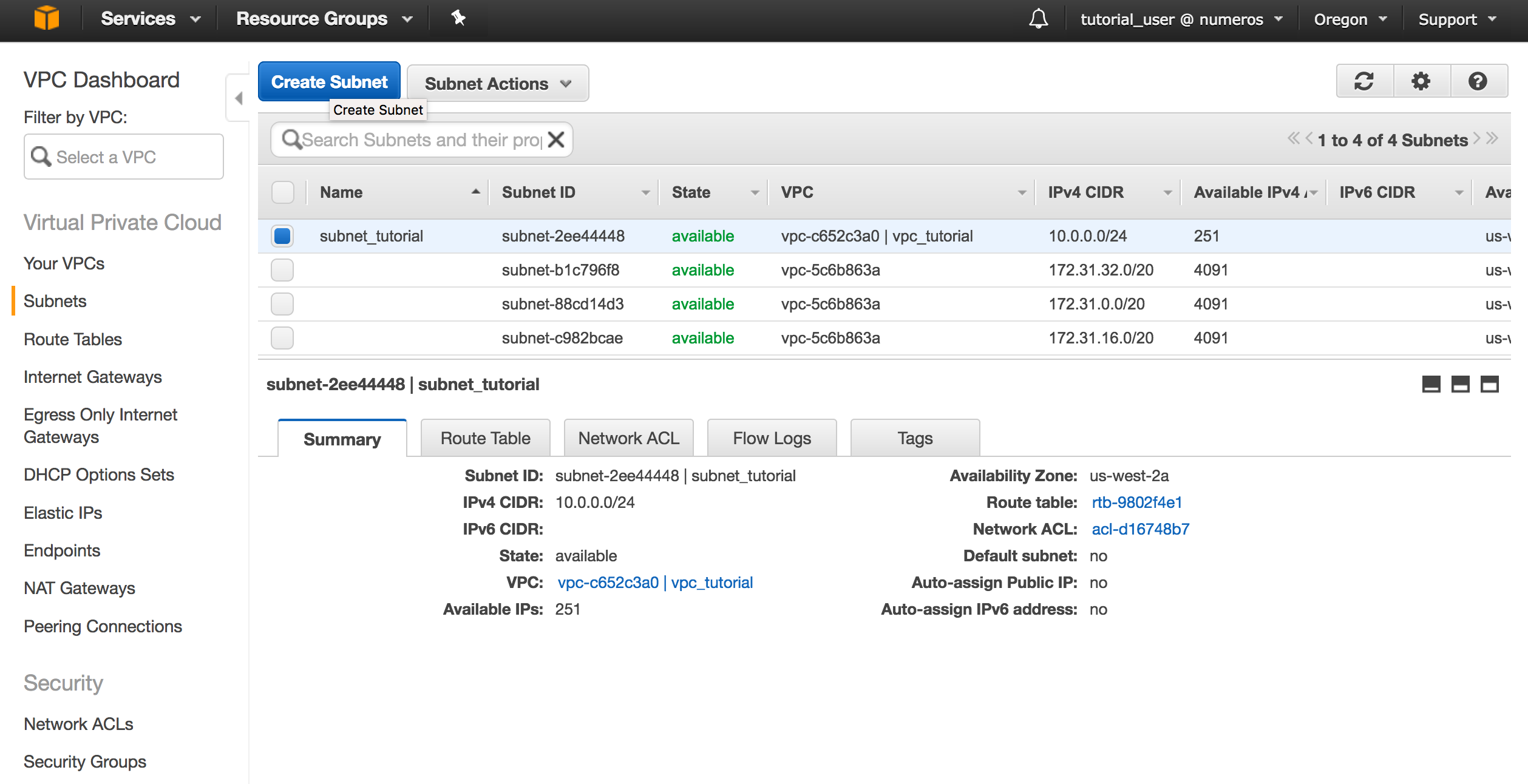
Task: Open Your VPCs in sidebar
Action: [64, 263]
